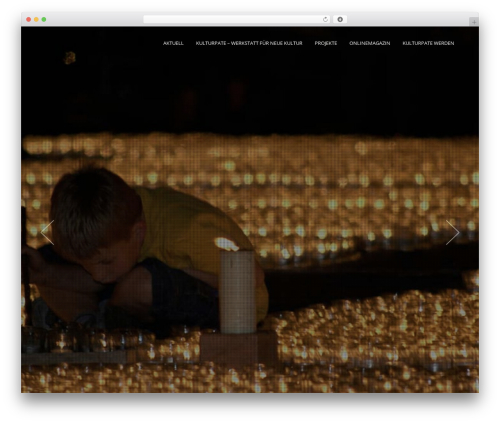Screen dimensions: 500x423
Task: Minimize the window with the yellow button
Action: [x=36, y=19]
